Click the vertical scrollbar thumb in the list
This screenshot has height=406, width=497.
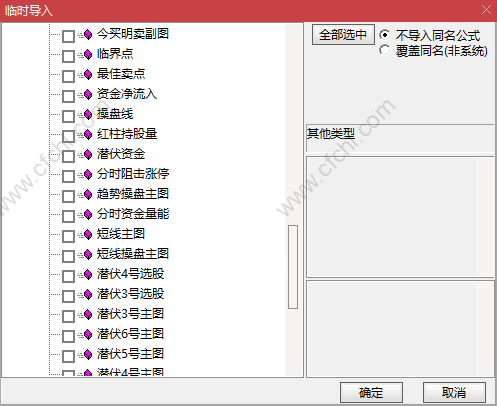[x=293, y=267]
